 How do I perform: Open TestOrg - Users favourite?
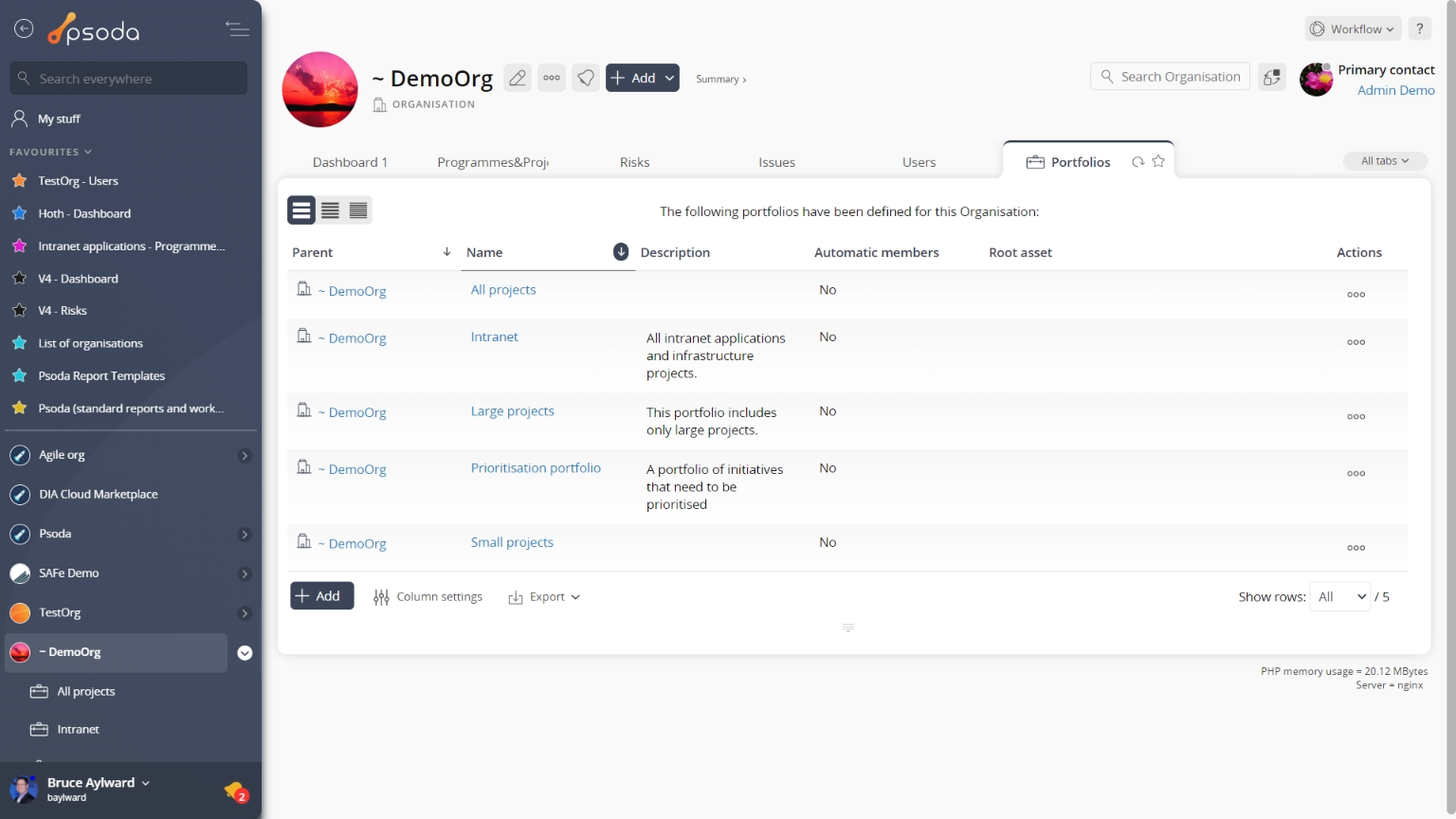tap(78, 181)
